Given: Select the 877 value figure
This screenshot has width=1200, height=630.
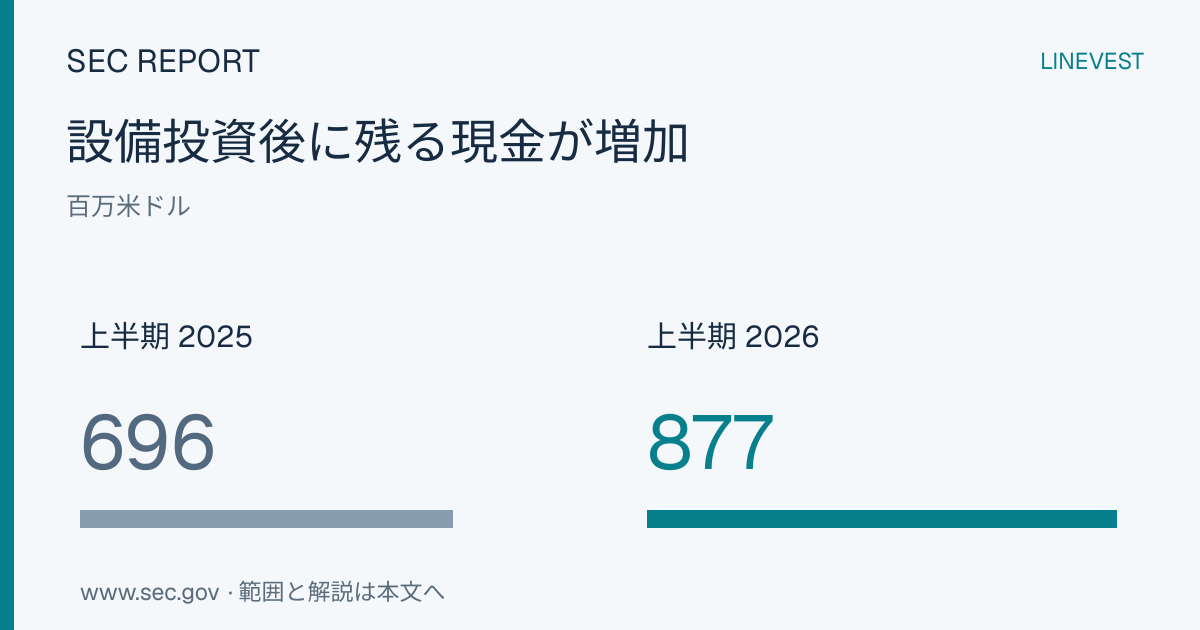Looking at the screenshot, I should tap(711, 443).
